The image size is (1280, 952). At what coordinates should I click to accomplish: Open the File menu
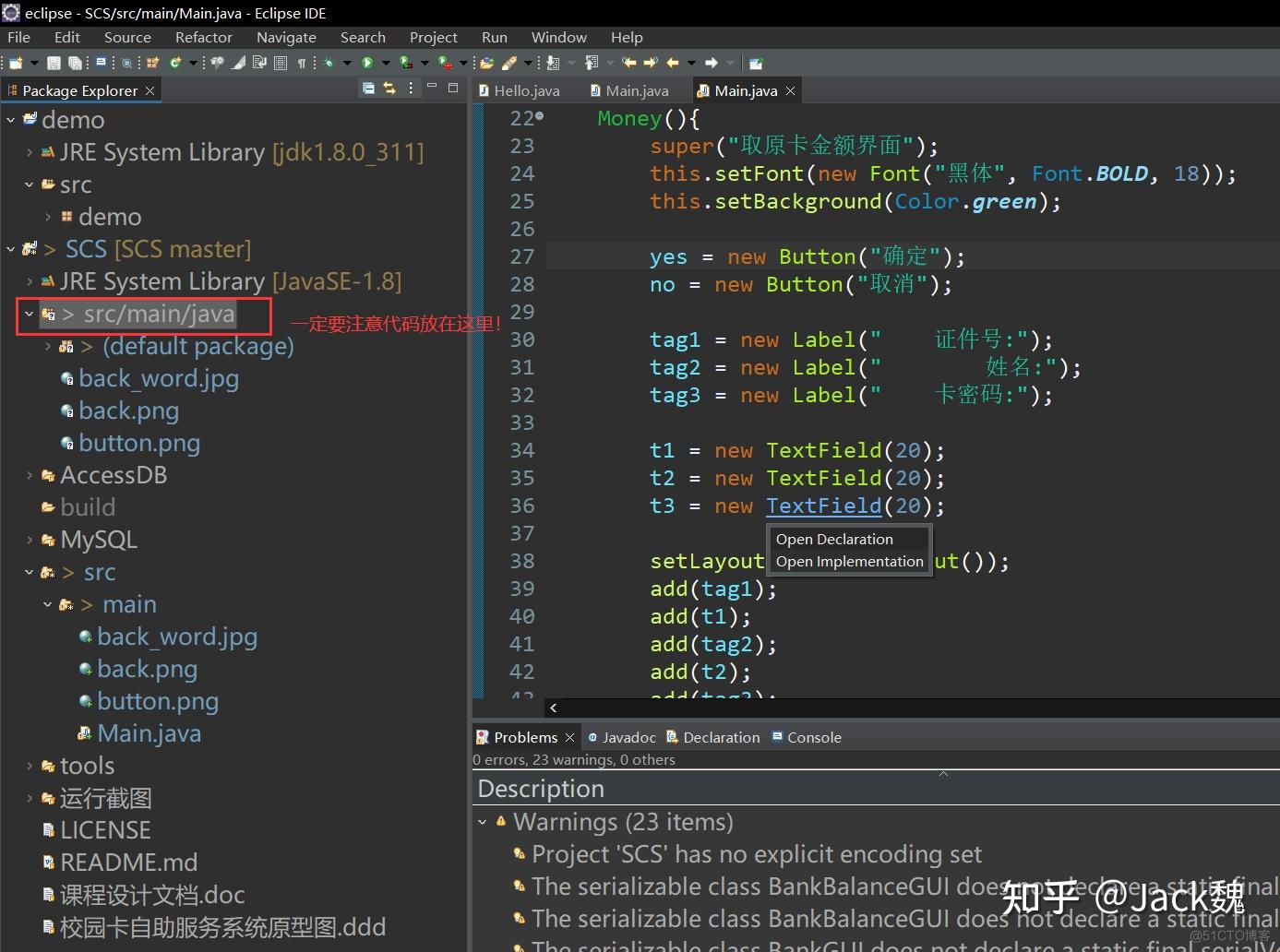[x=18, y=37]
